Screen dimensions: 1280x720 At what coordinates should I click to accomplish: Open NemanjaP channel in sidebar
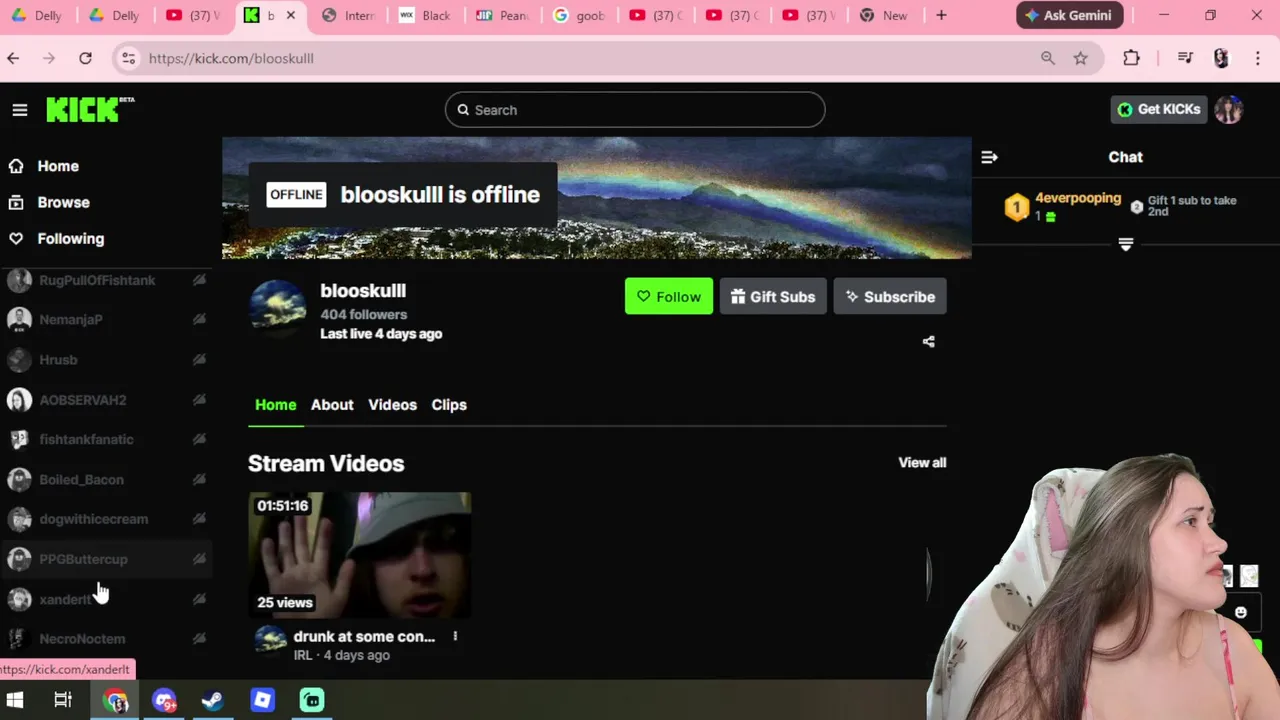[107, 319]
